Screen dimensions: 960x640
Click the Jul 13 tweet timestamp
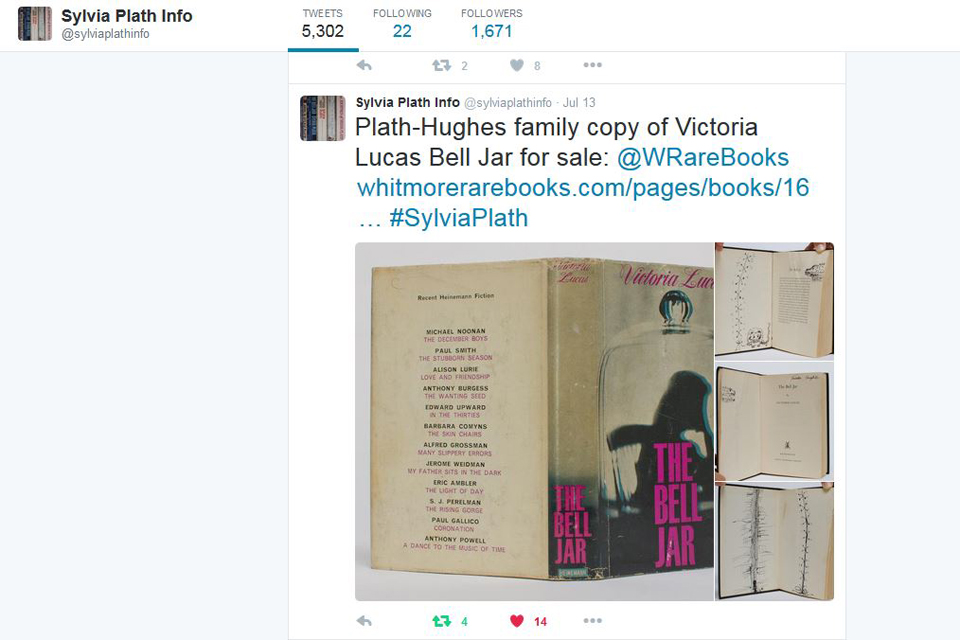(x=579, y=102)
